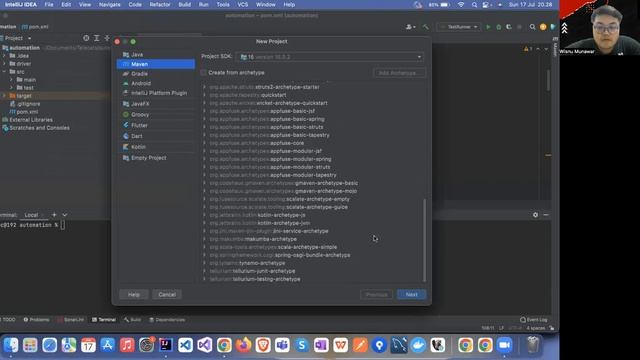Expand src folder in project tree
The width and height of the screenshot is (640, 360).
(x=4, y=72)
